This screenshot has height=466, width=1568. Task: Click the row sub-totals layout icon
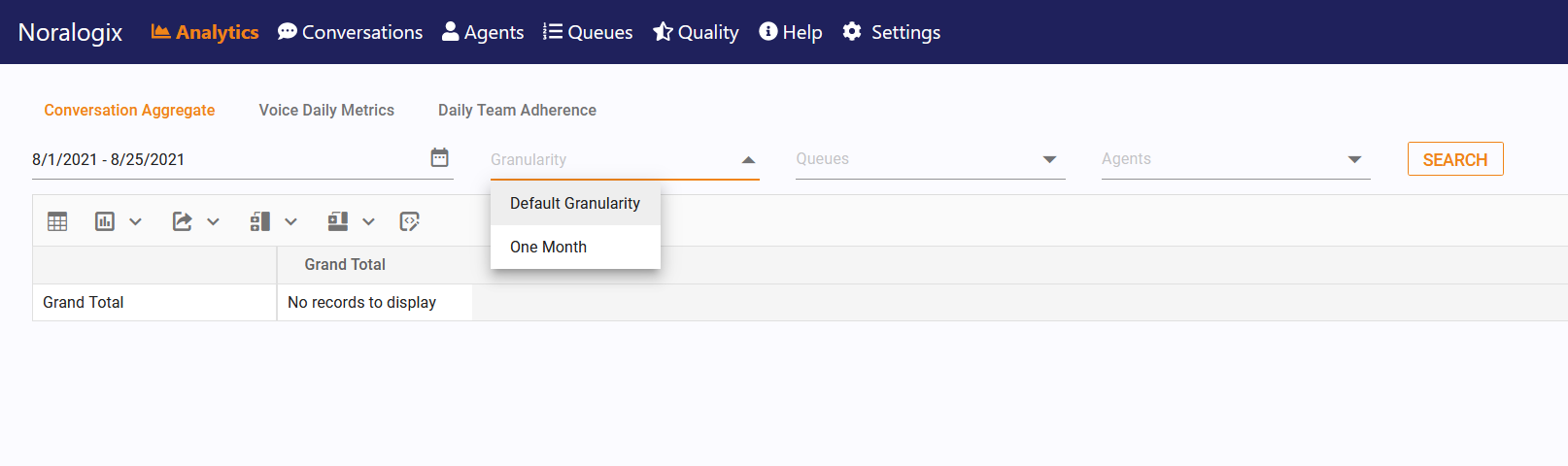[259, 221]
